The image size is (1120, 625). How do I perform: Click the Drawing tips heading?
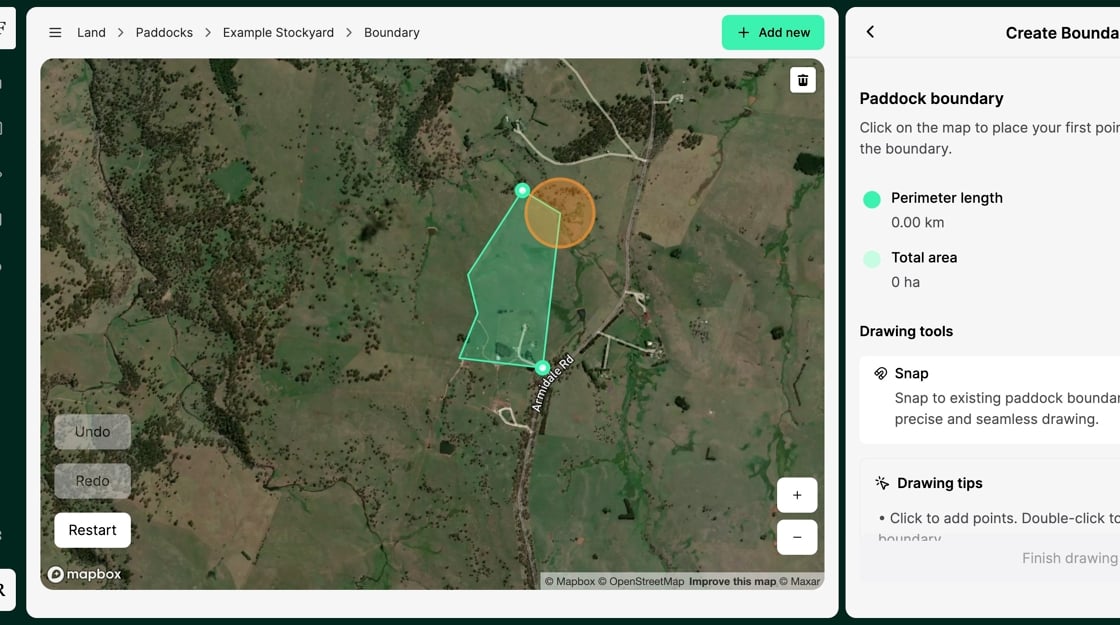pos(939,483)
